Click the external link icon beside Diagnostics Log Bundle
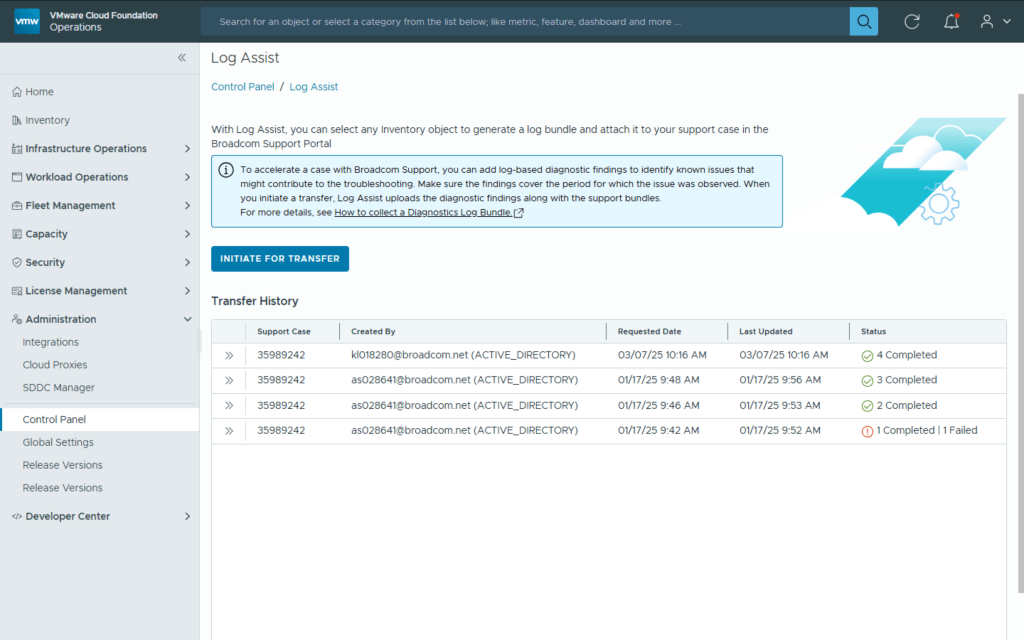This screenshot has height=640, width=1024. pyautogui.click(x=519, y=213)
